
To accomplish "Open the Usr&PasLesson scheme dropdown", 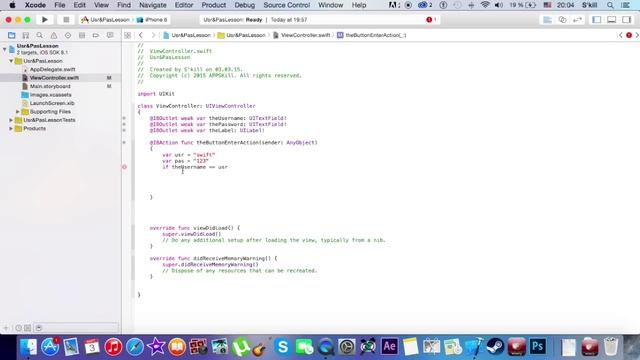I will [x=105, y=20].
